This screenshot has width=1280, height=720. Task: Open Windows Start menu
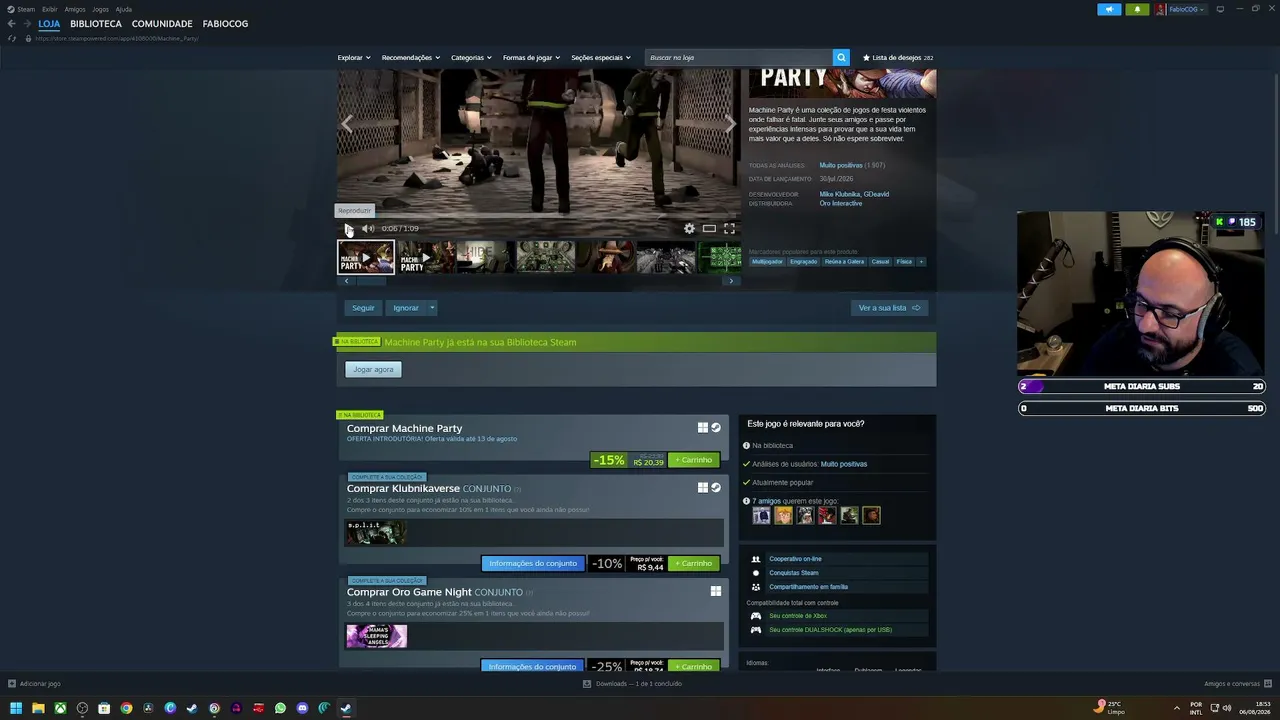[16, 708]
